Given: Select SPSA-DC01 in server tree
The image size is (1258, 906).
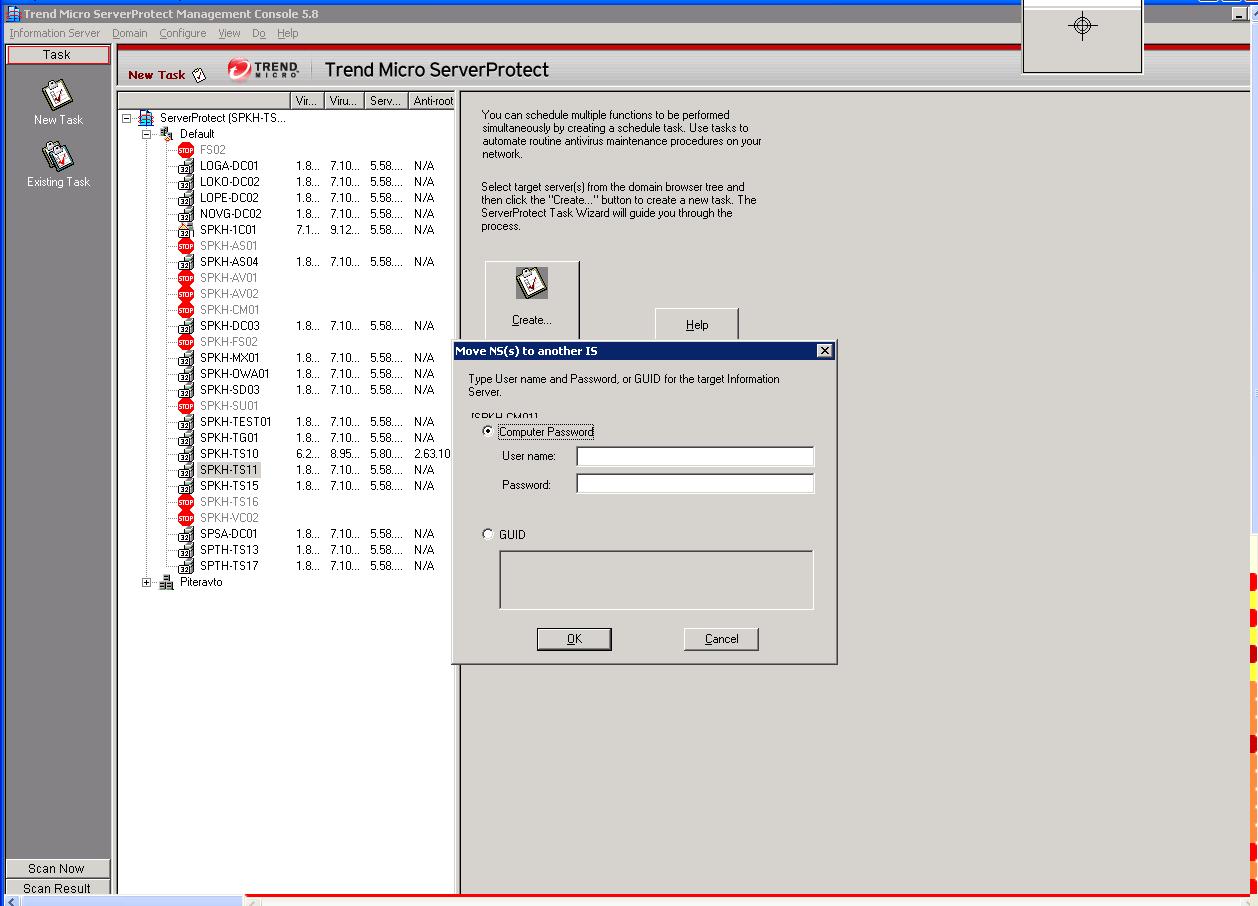Looking at the screenshot, I should [228, 534].
